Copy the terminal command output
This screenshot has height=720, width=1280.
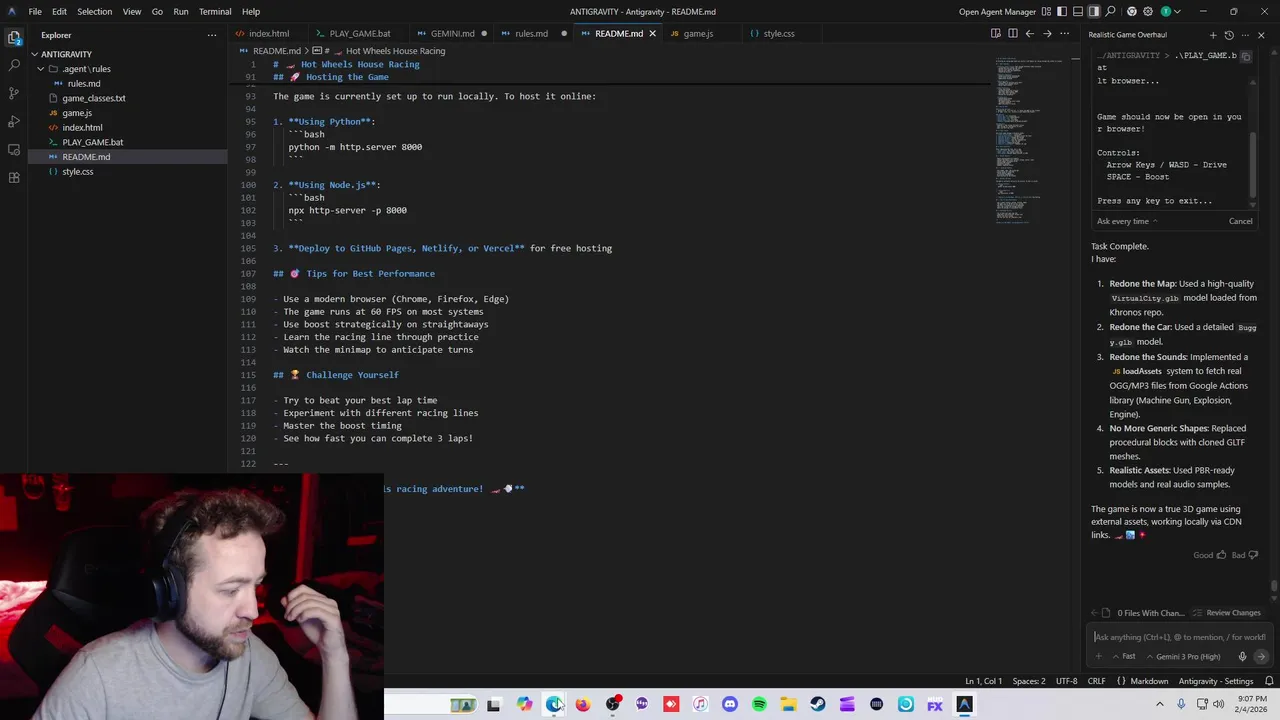[x=1246, y=56]
